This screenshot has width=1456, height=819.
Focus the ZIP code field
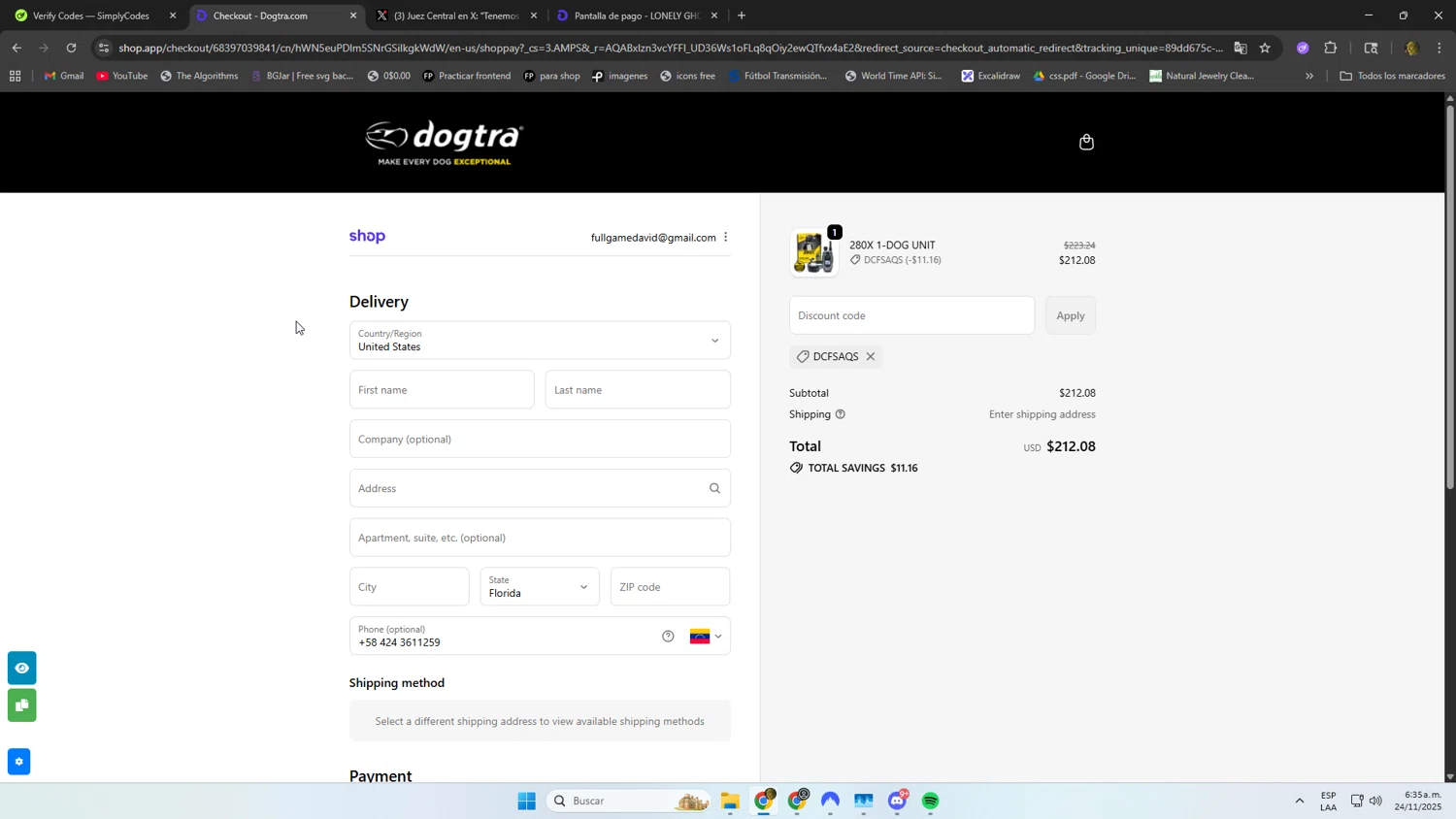(670, 587)
